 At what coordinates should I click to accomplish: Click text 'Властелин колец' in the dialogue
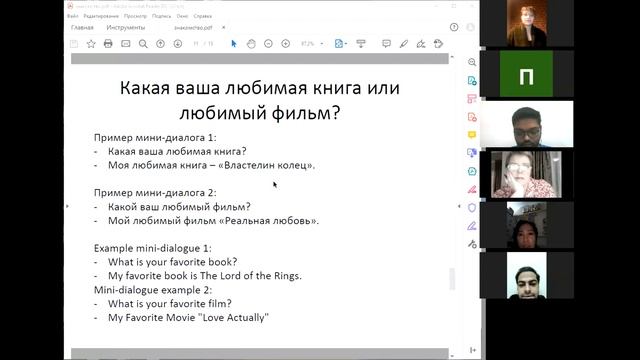tap(267, 165)
